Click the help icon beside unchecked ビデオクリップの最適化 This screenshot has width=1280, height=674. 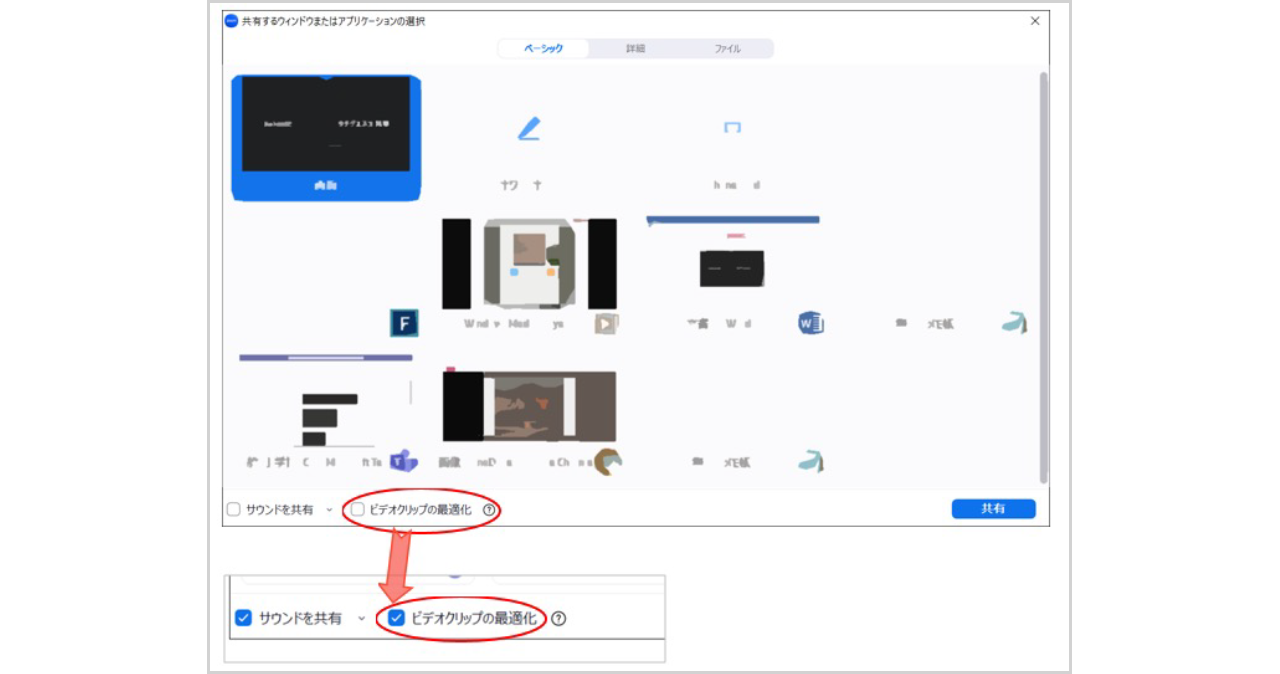489,510
